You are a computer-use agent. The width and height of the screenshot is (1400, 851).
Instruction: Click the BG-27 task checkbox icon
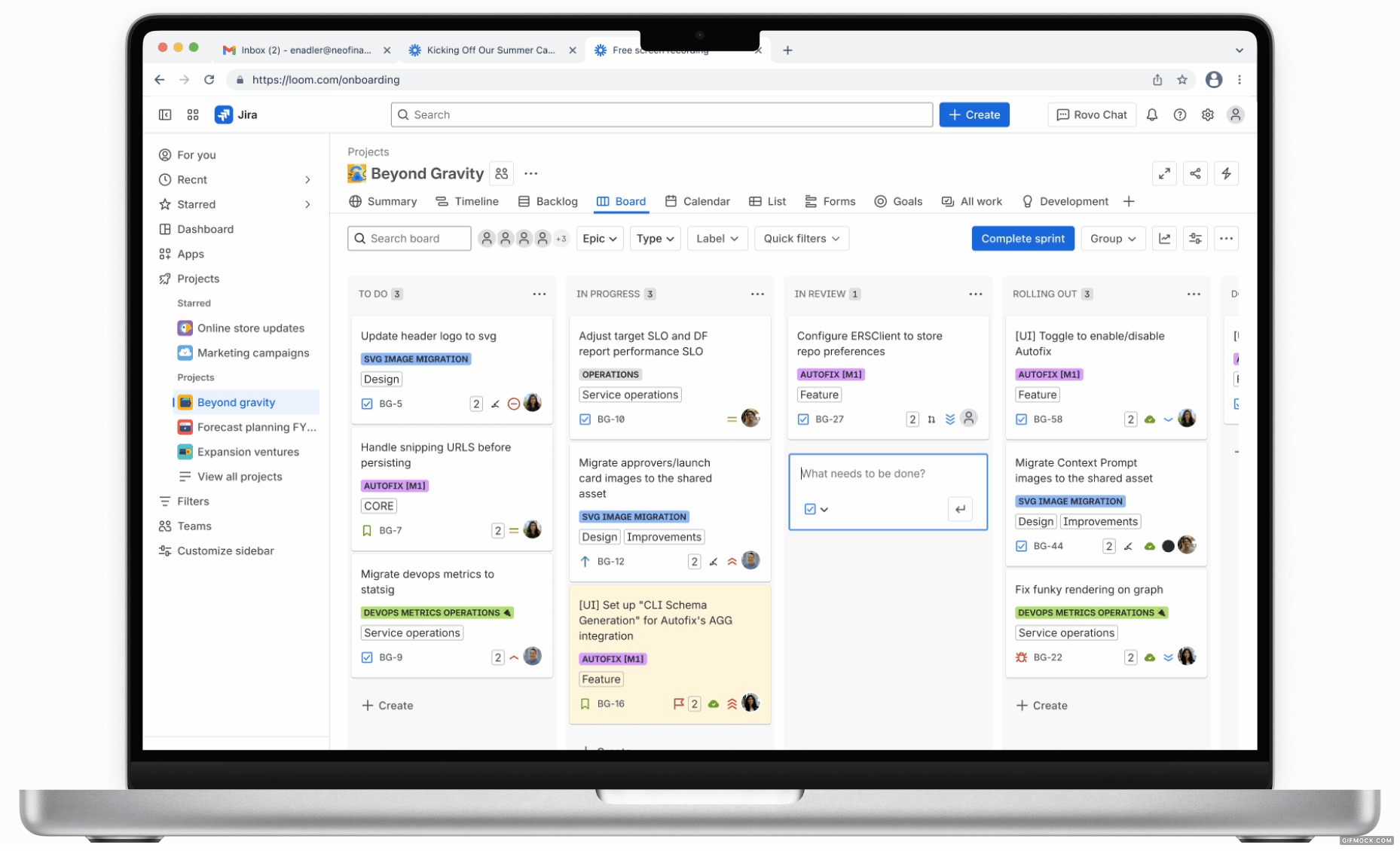(x=803, y=419)
